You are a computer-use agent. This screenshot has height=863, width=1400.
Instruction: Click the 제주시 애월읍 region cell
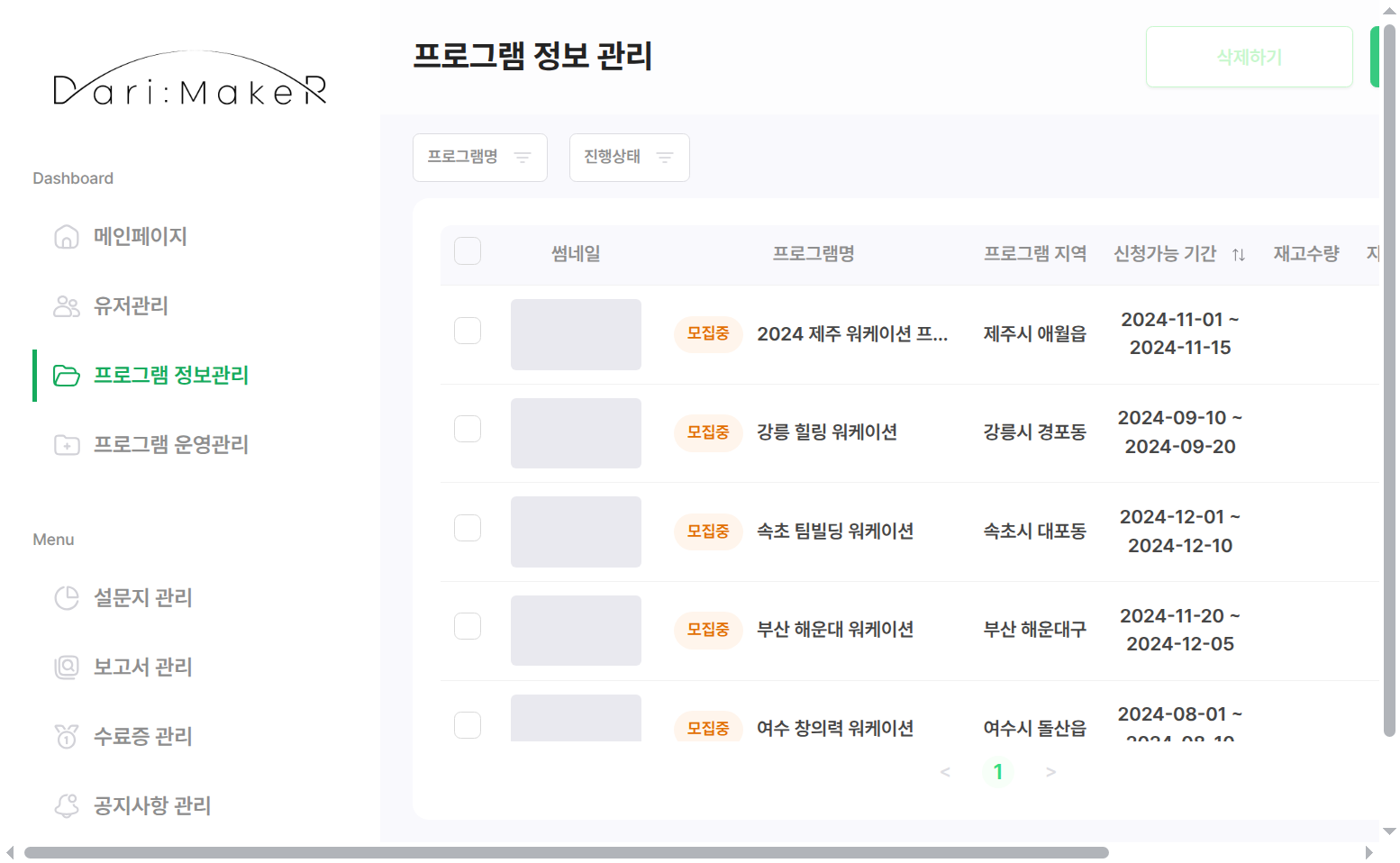click(x=1035, y=334)
